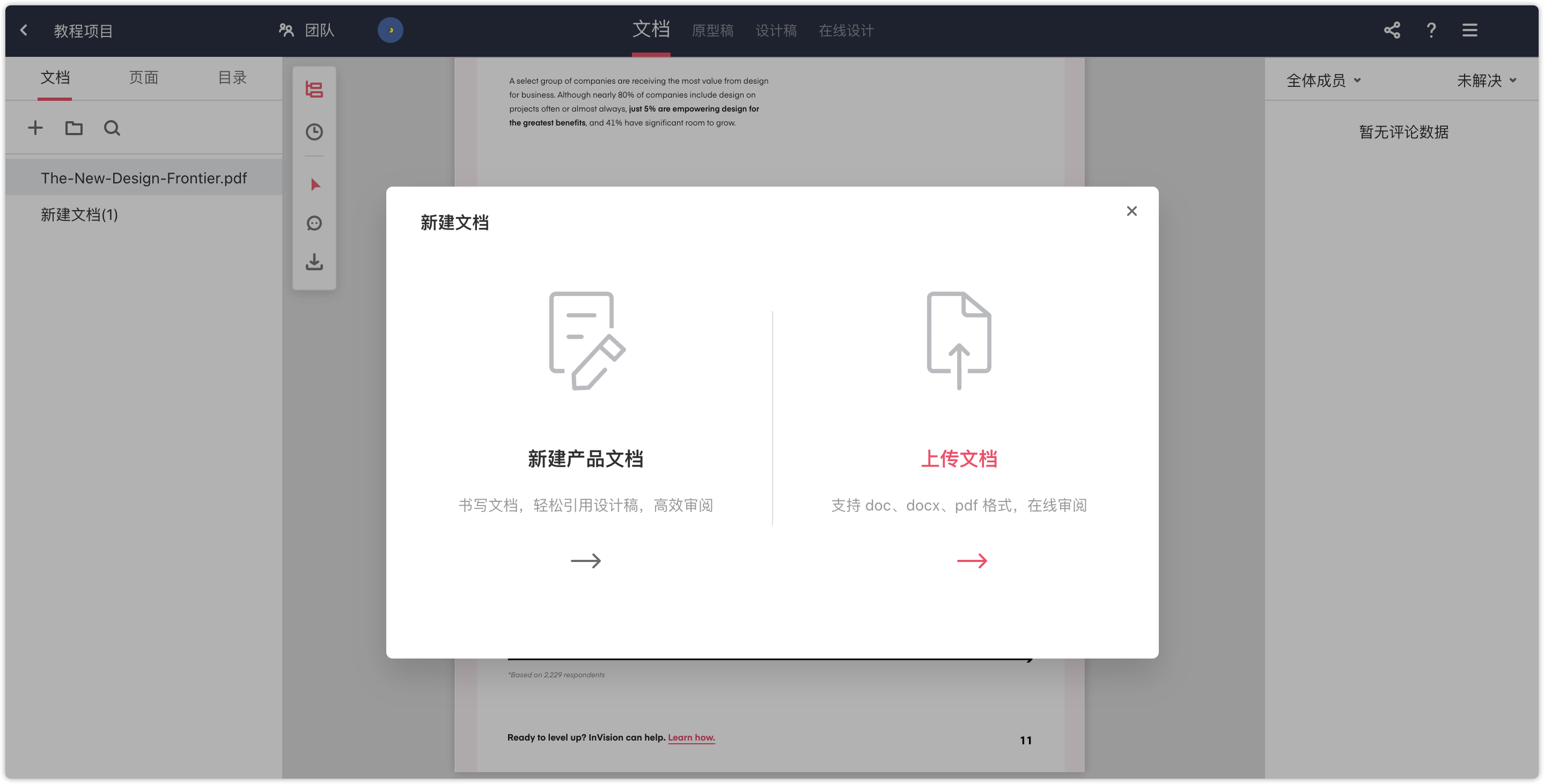Select the red cursor pointer tool

point(315,184)
